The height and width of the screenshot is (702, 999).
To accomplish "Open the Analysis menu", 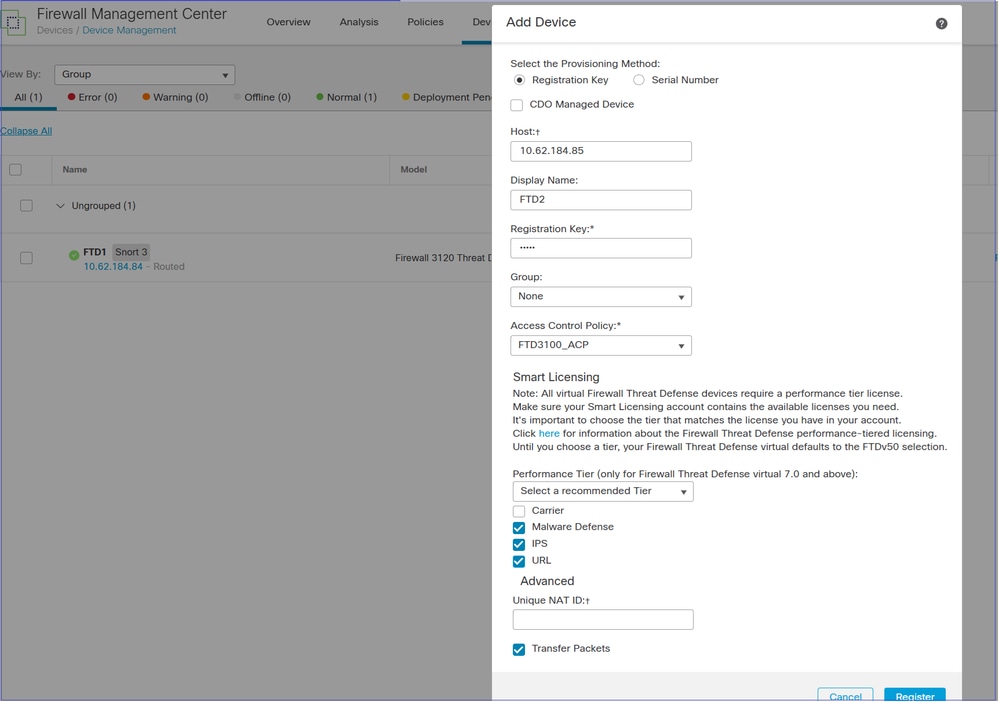I will pos(359,22).
